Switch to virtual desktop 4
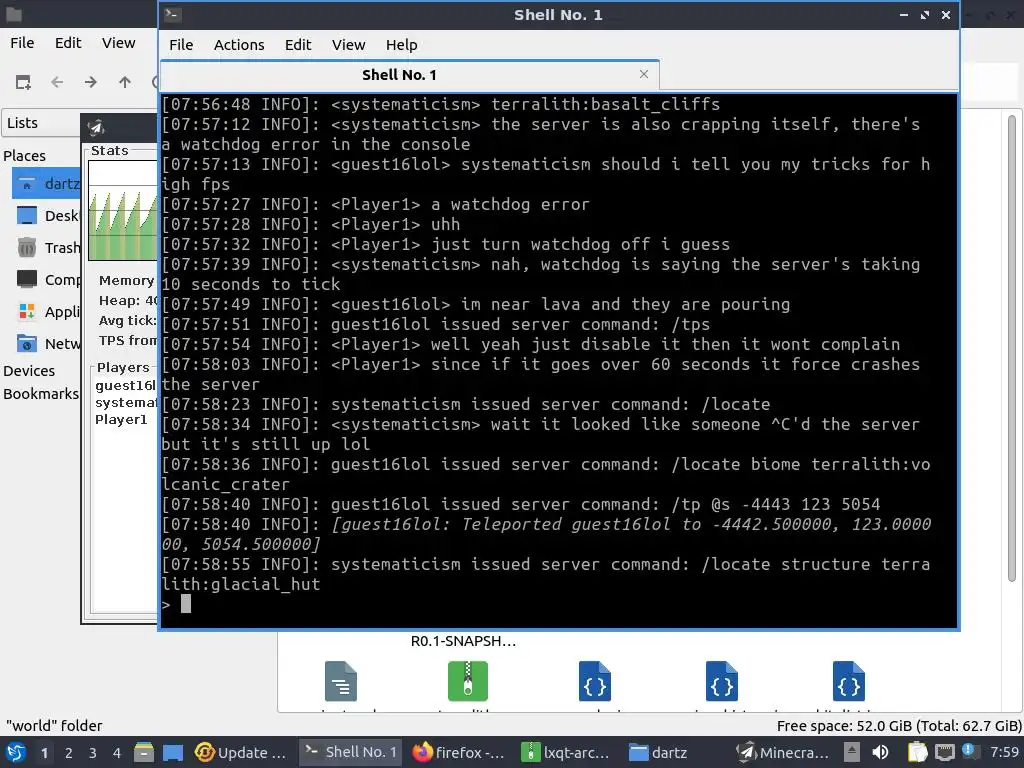Viewport: 1024px width, 768px height. 117,753
